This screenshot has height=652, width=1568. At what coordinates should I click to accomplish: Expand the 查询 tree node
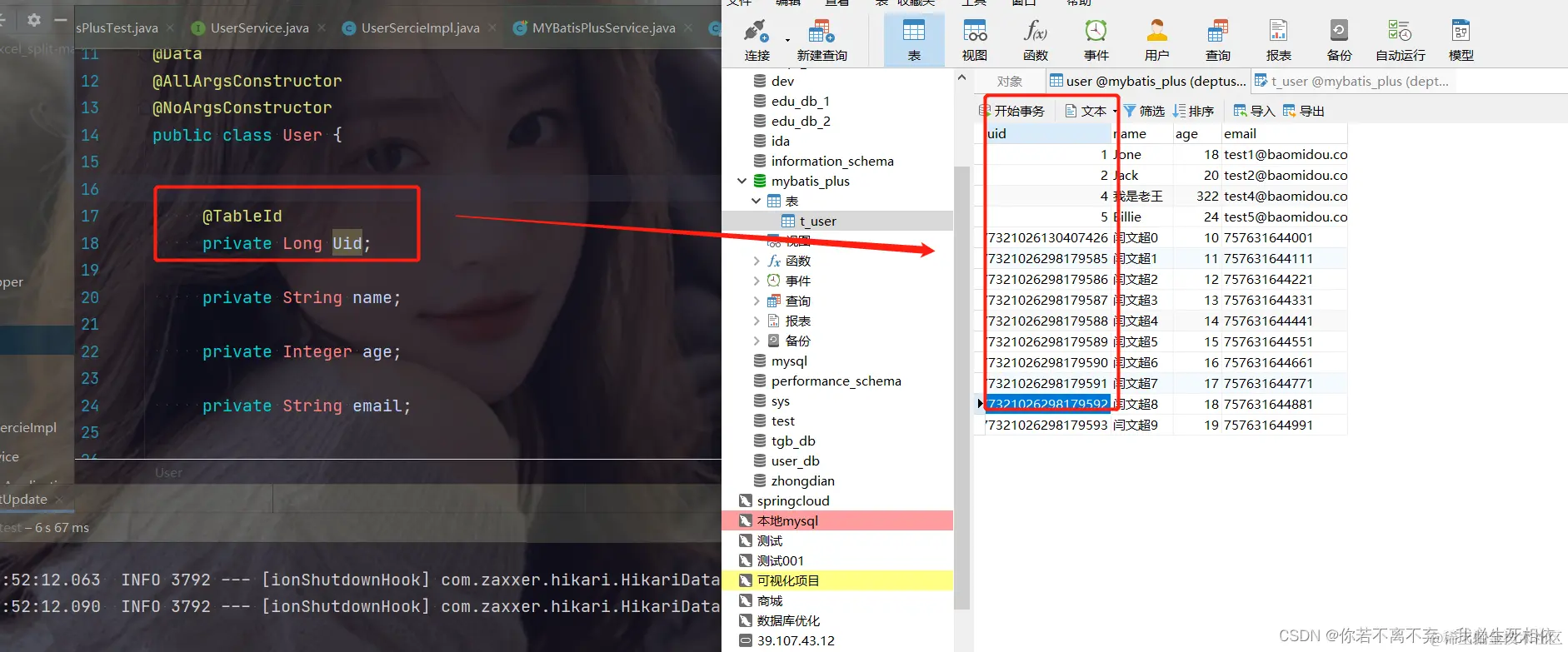pyautogui.click(x=756, y=301)
